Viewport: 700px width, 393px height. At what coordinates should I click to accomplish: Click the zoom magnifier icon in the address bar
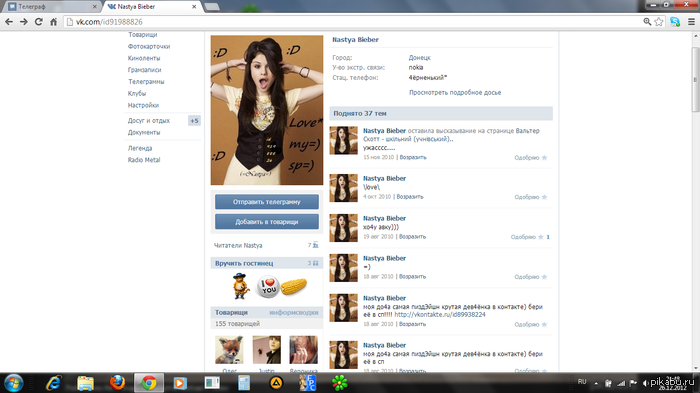click(x=647, y=21)
